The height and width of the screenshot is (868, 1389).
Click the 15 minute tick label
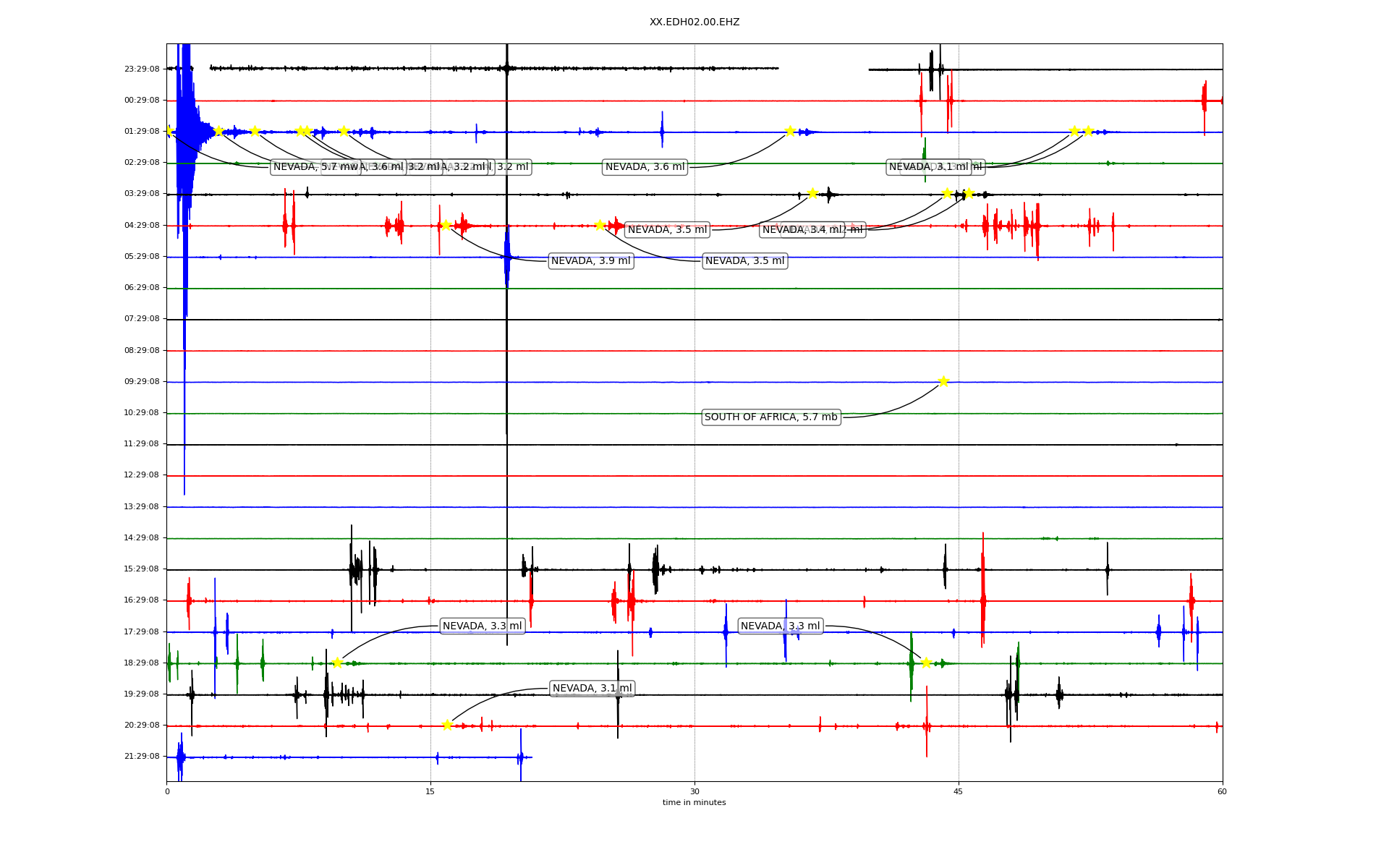[430, 791]
